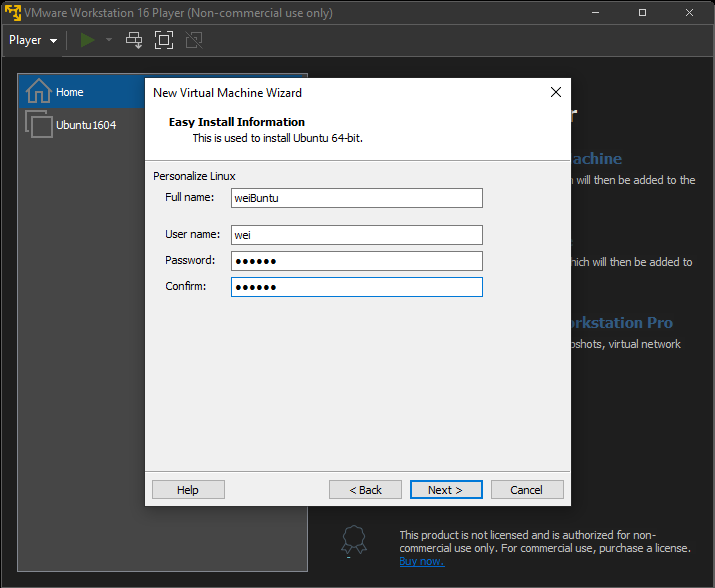Expand the power options dropdown arrow
The height and width of the screenshot is (588, 715).
[x=109, y=40]
